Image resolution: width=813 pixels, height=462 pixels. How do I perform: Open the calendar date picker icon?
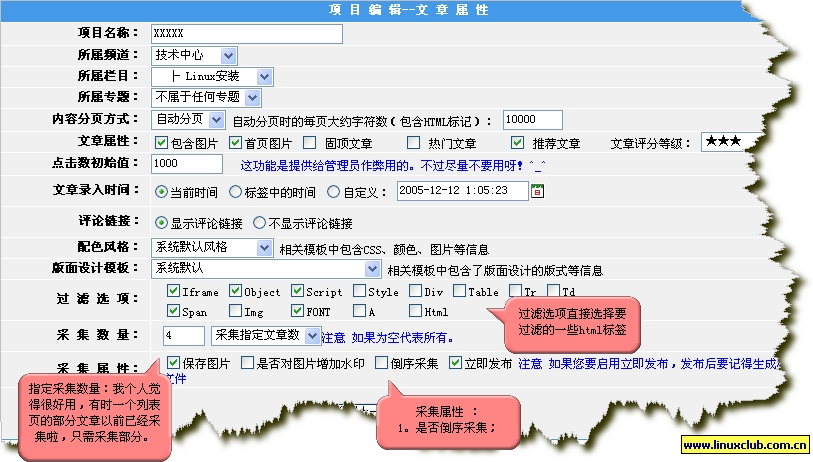click(x=537, y=191)
